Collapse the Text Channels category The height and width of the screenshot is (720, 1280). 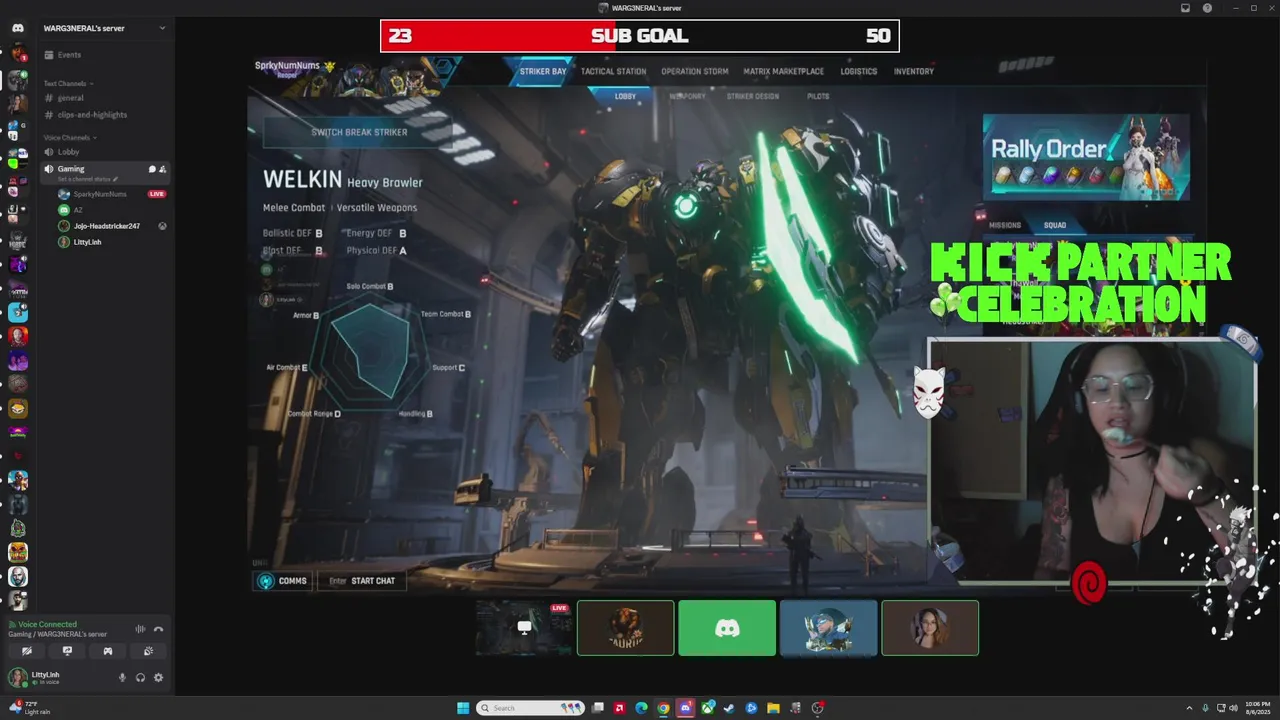[68, 83]
